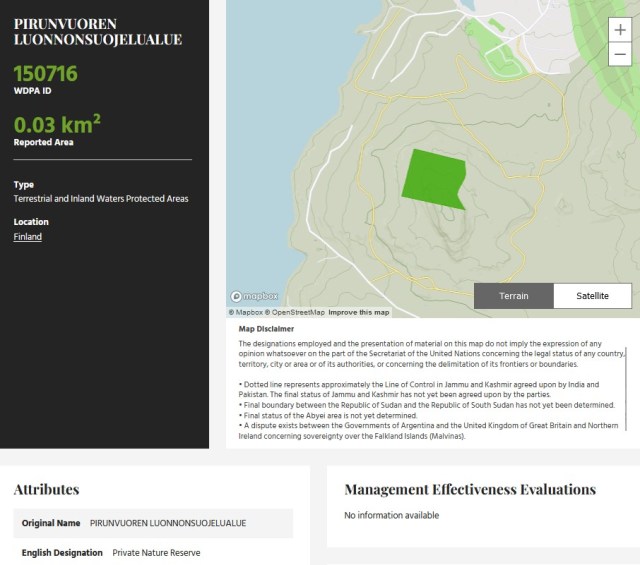Open the © OpenStreetMap attribution link

click(x=294, y=312)
